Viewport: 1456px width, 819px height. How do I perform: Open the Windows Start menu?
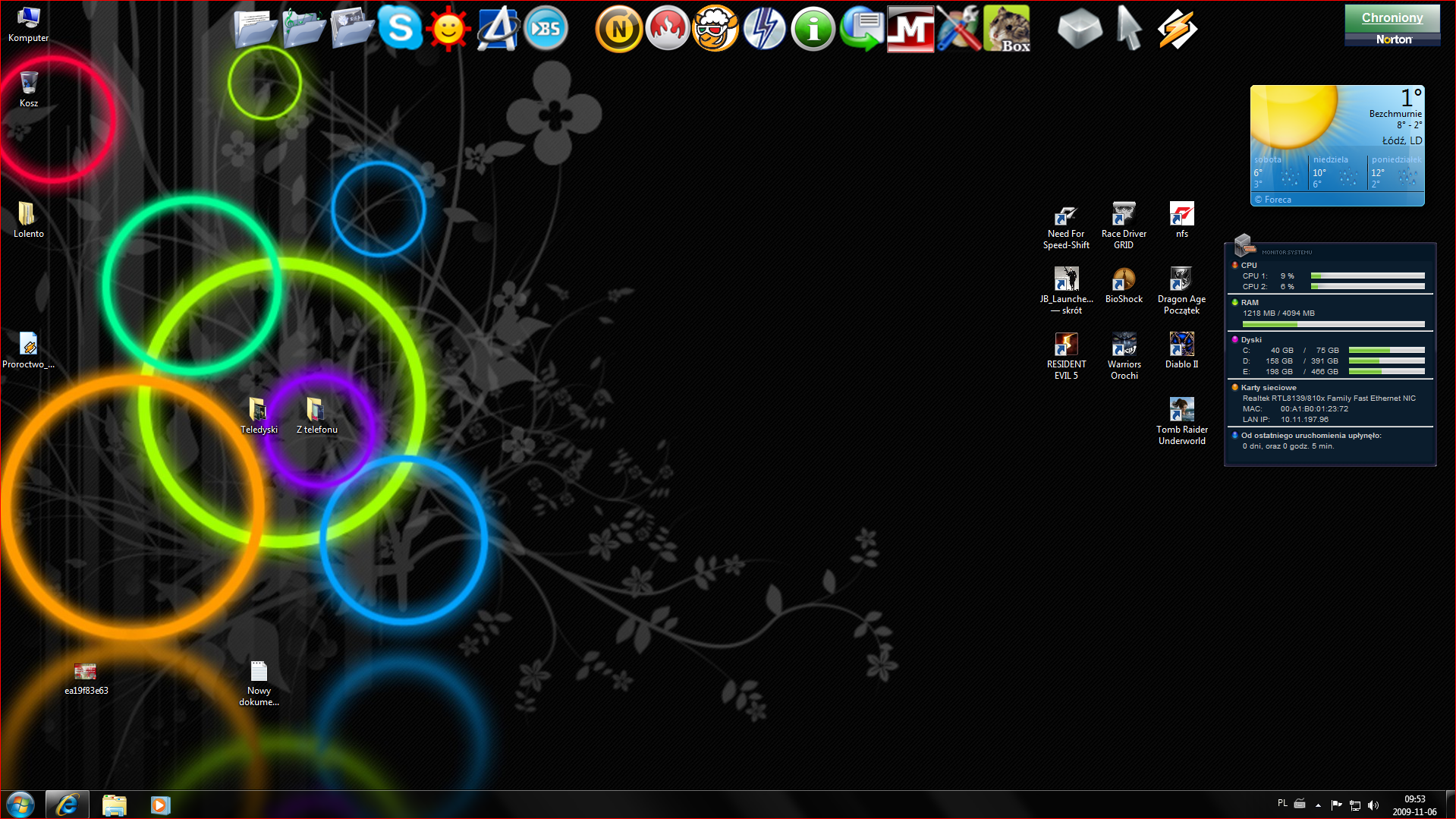[x=20, y=805]
